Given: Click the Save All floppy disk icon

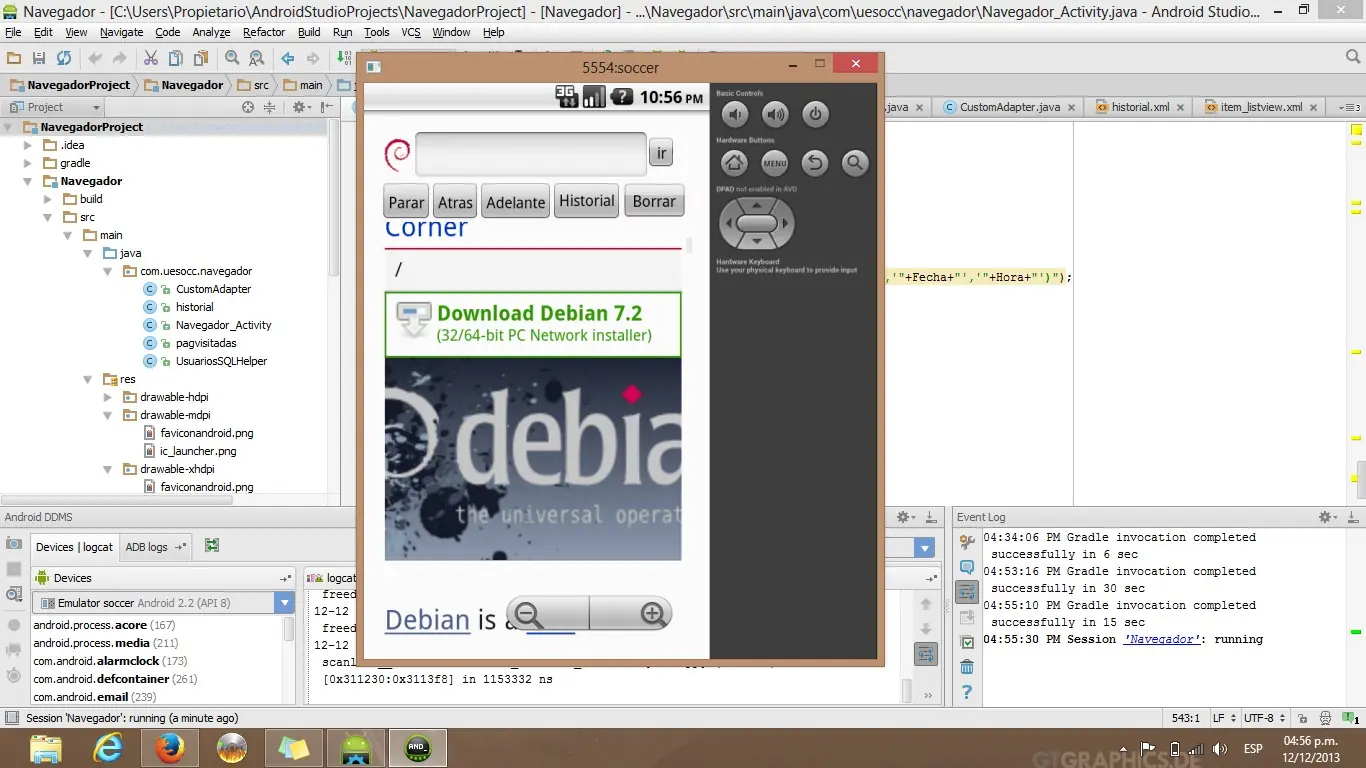Looking at the screenshot, I should (x=39, y=59).
